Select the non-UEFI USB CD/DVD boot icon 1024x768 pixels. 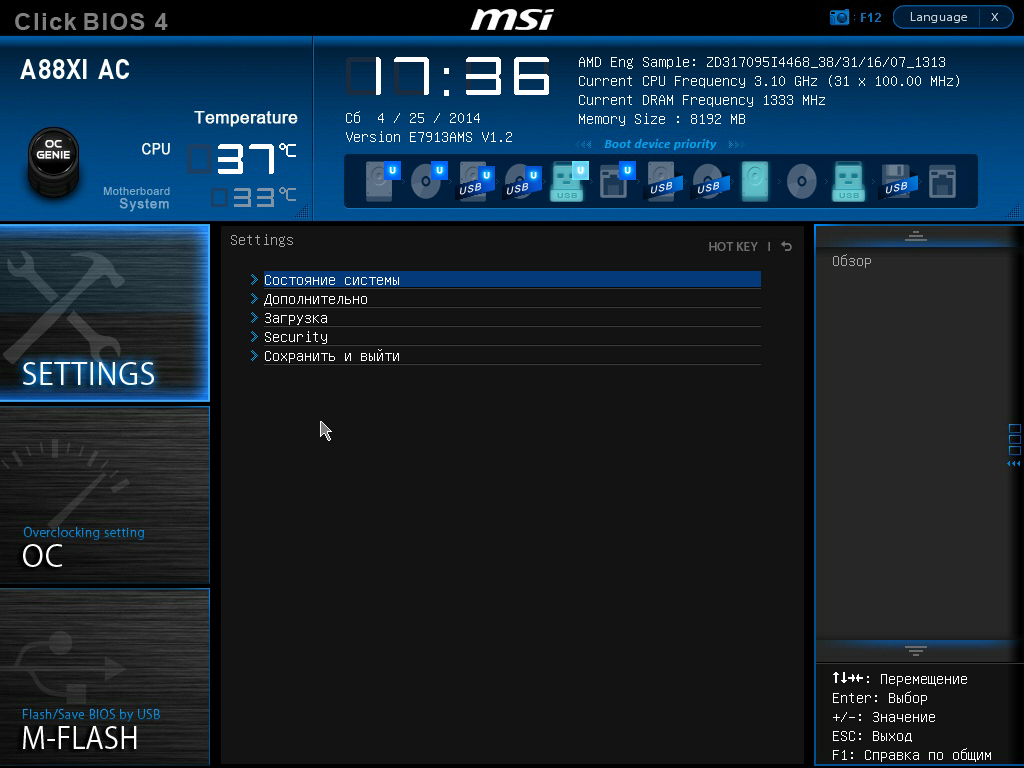711,182
